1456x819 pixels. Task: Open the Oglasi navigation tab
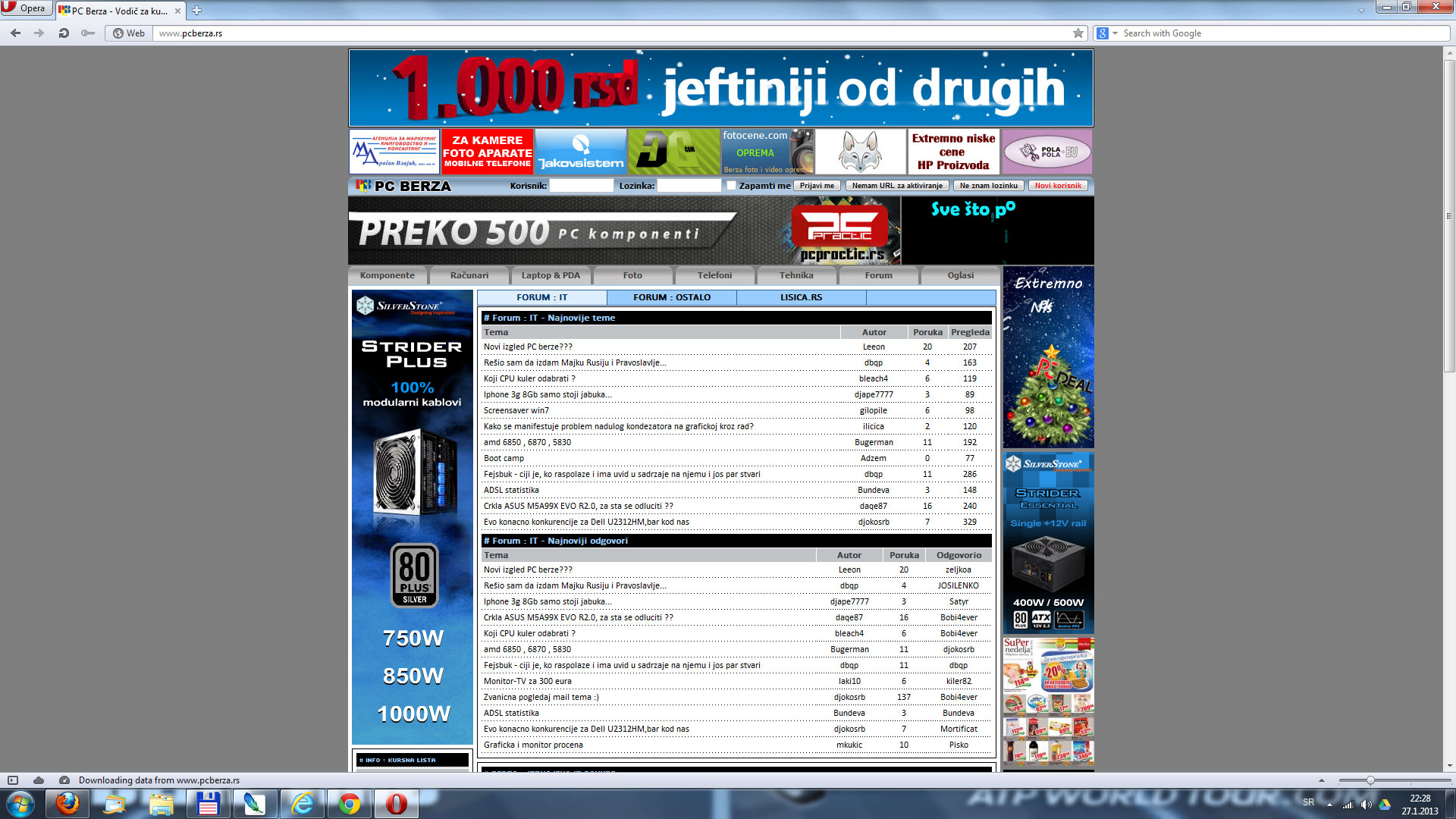(960, 275)
